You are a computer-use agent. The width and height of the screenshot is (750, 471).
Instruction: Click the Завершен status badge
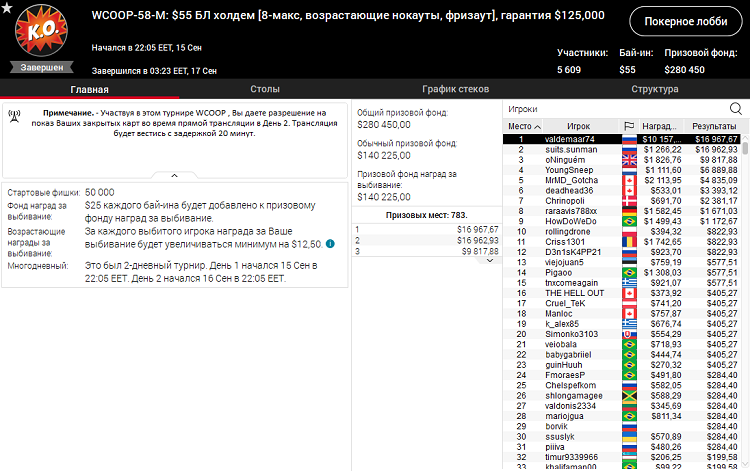point(42,67)
